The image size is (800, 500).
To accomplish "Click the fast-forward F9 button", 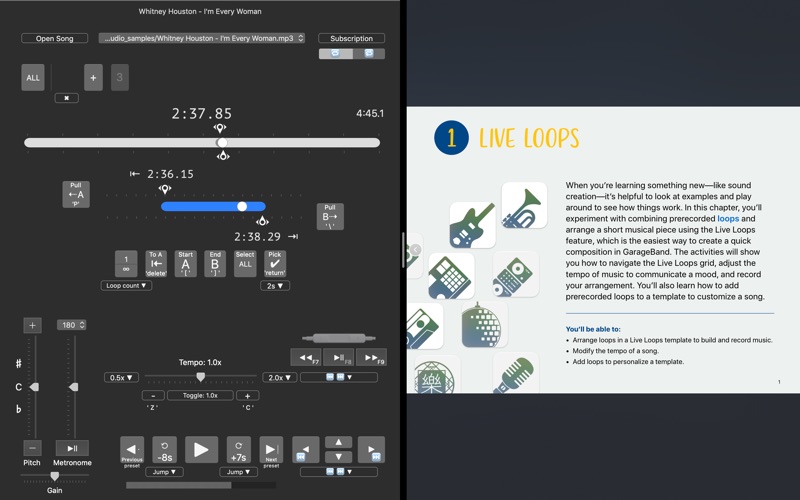I will pyautogui.click(x=371, y=358).
